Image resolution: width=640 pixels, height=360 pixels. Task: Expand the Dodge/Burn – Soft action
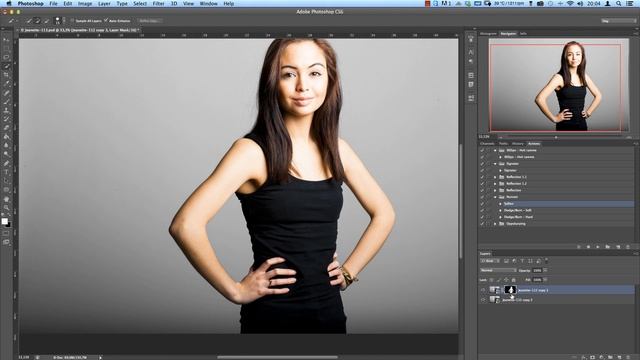click(500, 210)
